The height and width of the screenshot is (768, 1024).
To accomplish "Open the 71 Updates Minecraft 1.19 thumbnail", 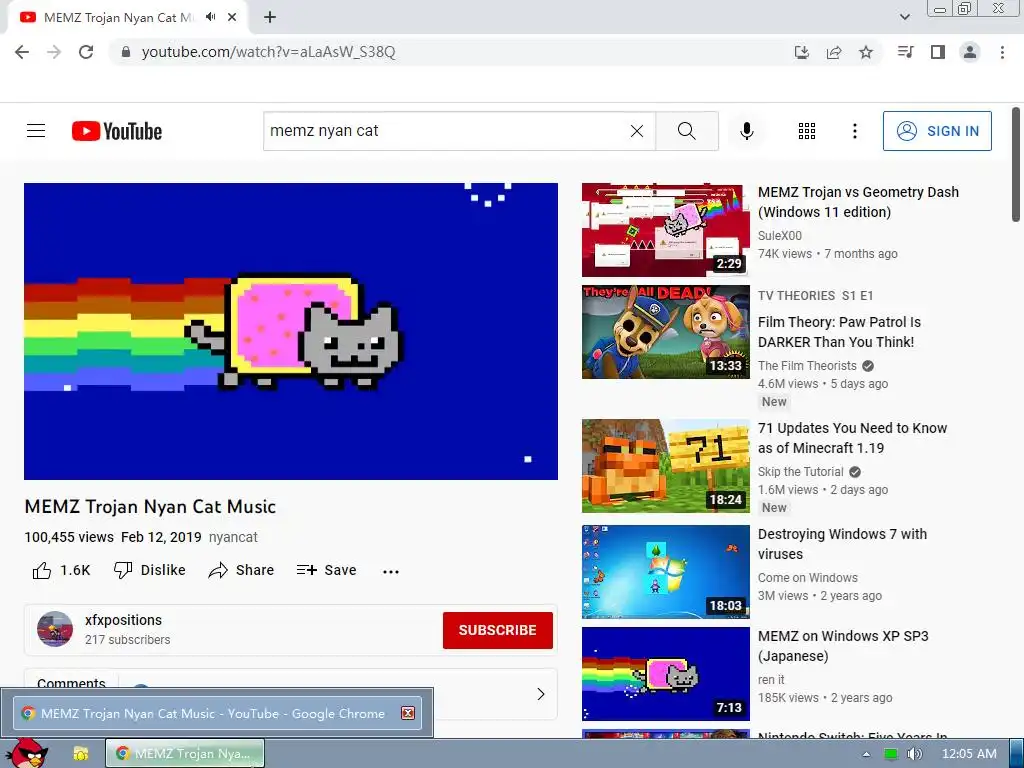I will [x=665, y=466].
